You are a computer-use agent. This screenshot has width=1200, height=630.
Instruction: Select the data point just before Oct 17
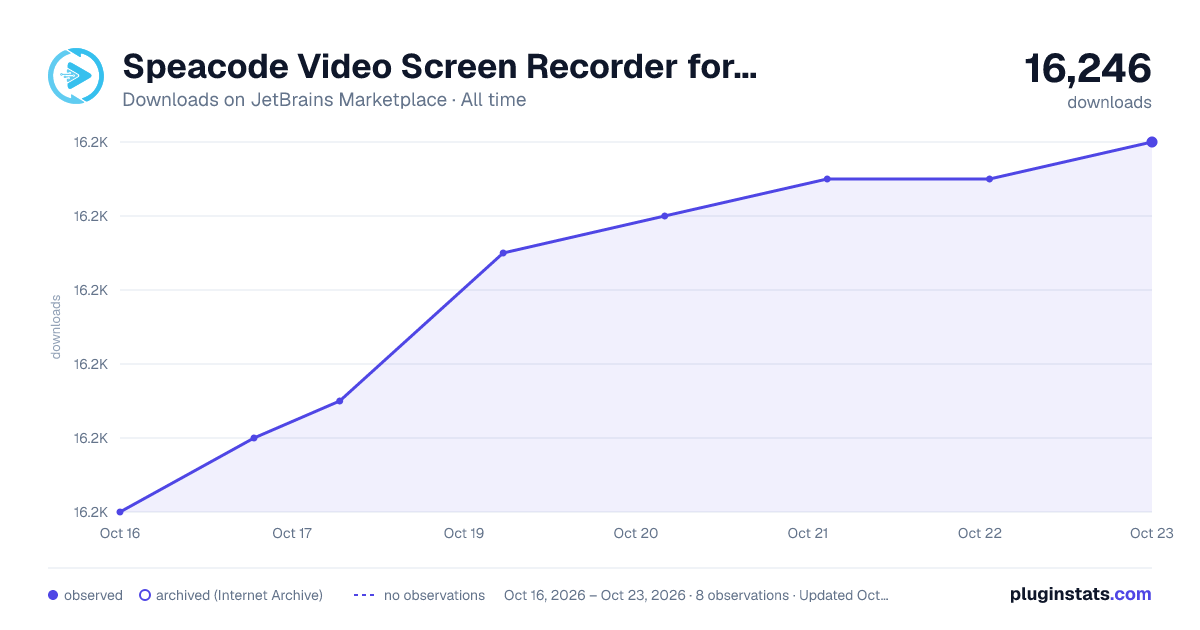(x=254, y=438)
